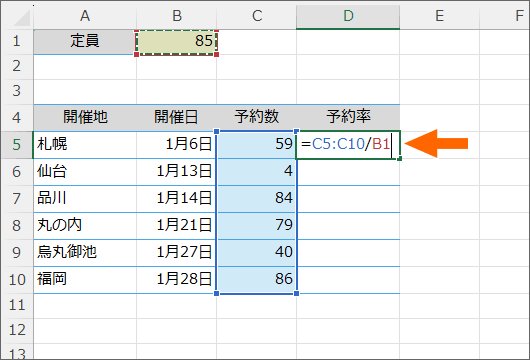Click the reservation count cell 86

tap(257, 280)
